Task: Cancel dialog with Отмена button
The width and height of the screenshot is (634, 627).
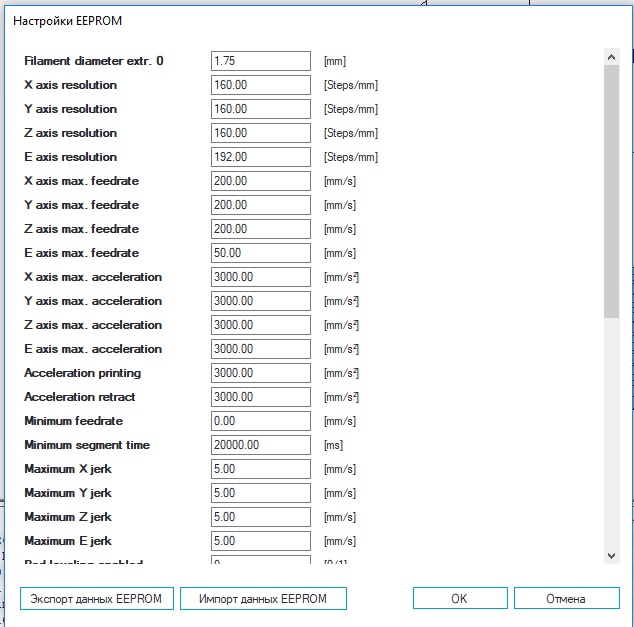Action: click(x=566, y=598)
